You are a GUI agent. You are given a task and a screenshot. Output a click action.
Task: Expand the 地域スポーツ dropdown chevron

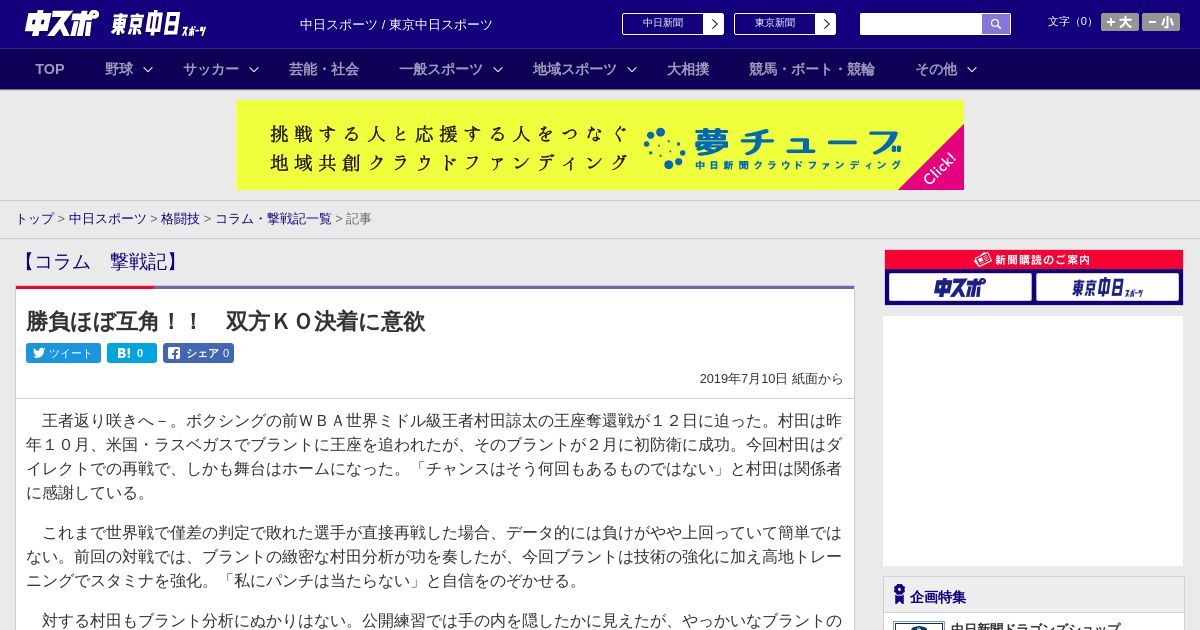632,69
